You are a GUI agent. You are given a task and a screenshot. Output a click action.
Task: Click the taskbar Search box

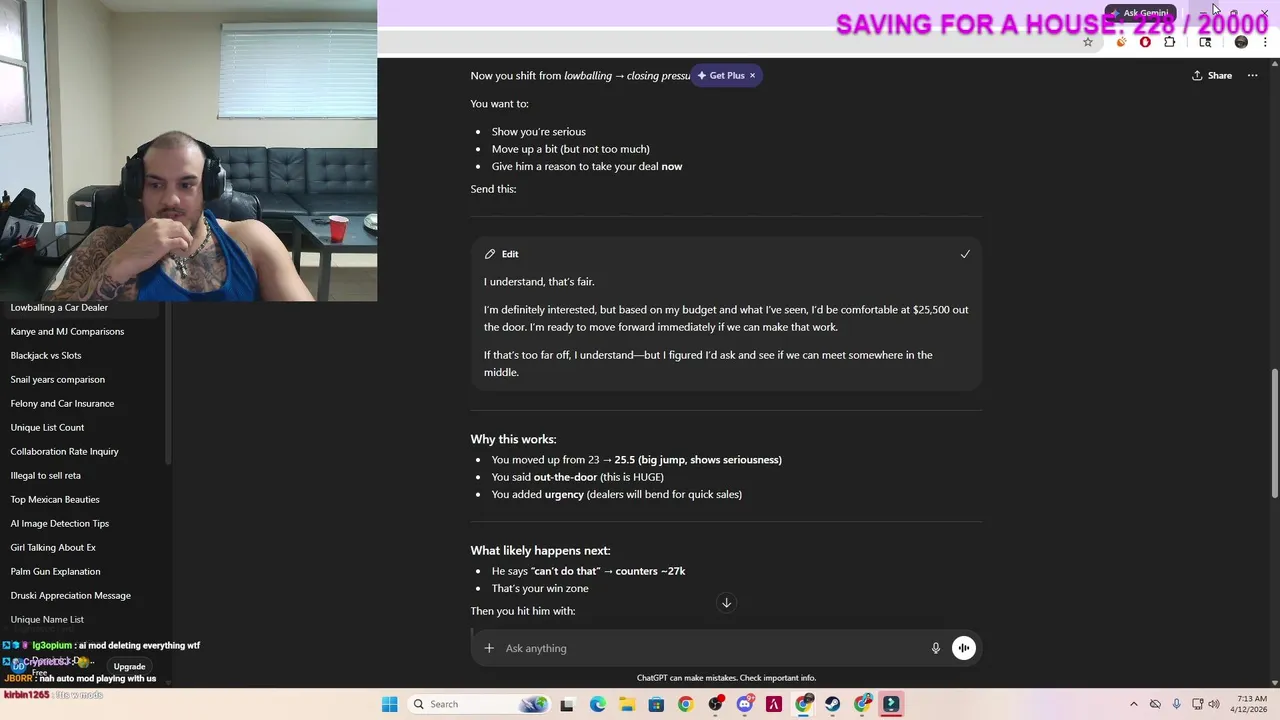(x=480, y=704)
